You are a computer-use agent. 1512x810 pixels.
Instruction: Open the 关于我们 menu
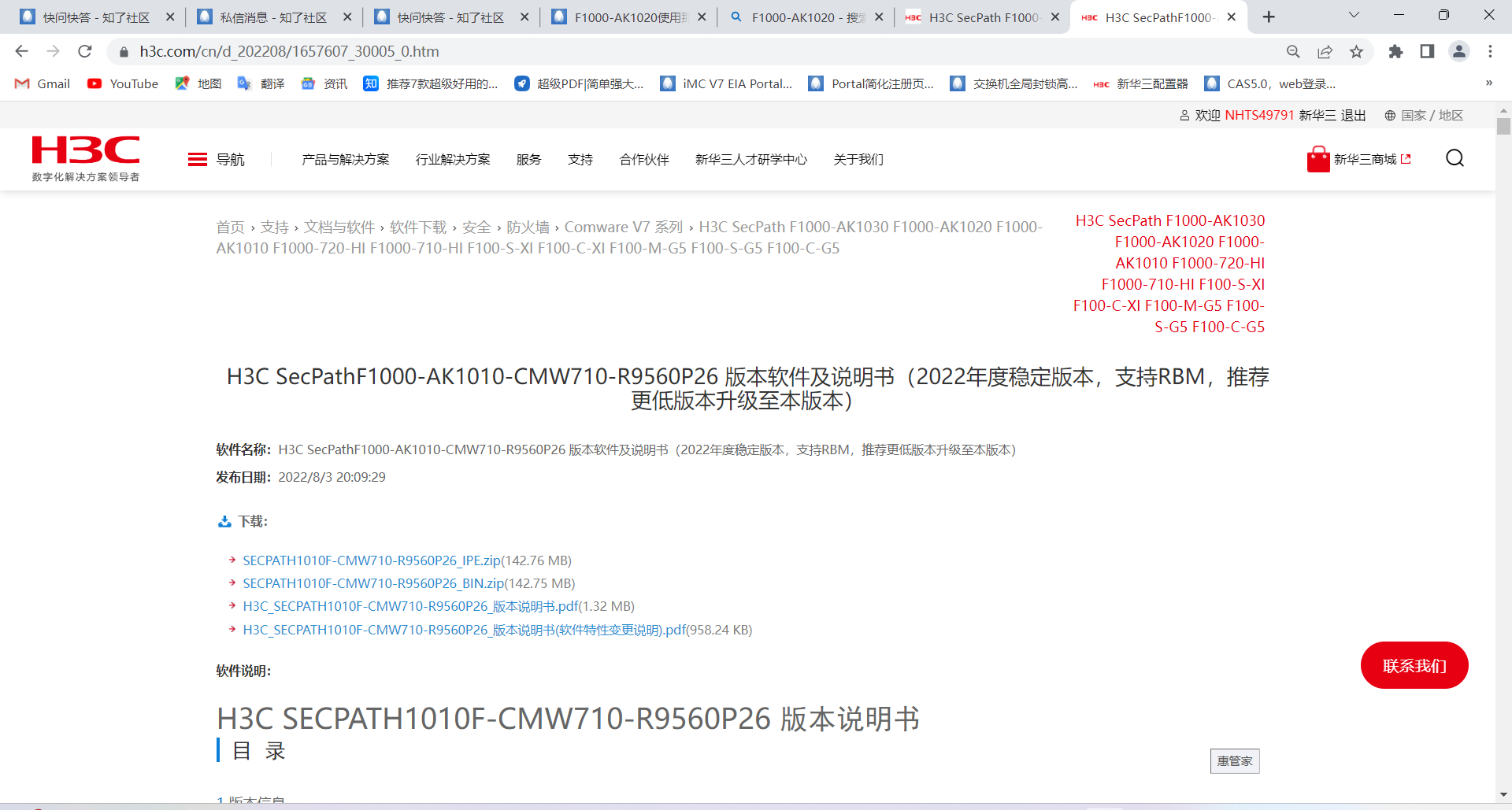tap(858, 160)
